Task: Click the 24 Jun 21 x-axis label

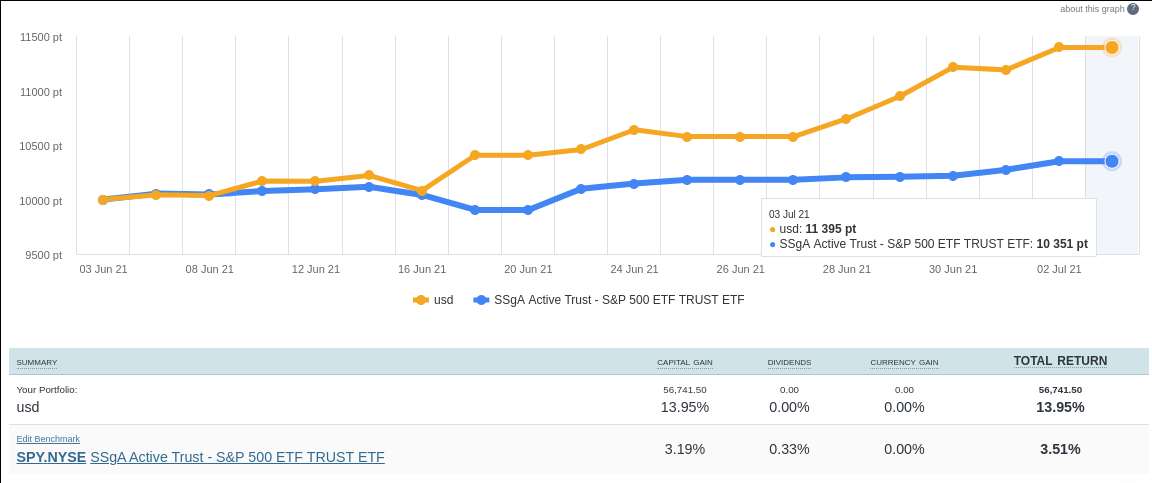Action: tap(634, 269)
